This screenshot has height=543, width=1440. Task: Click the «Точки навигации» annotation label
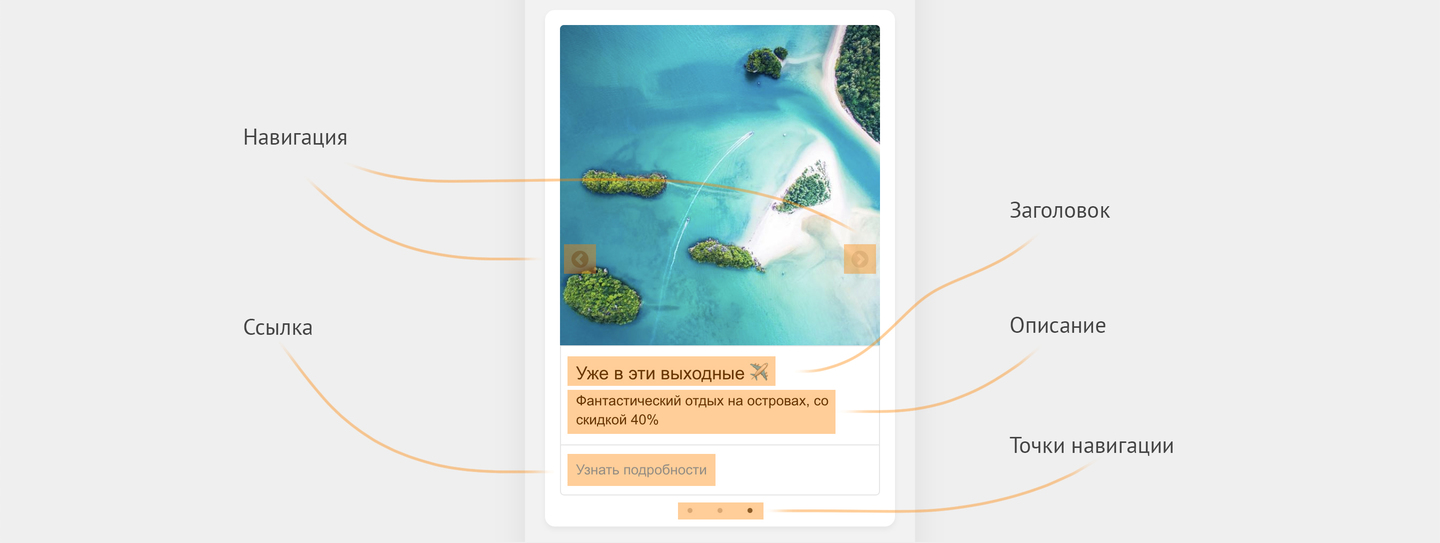pyautogui.click(x=1091, y=446)
